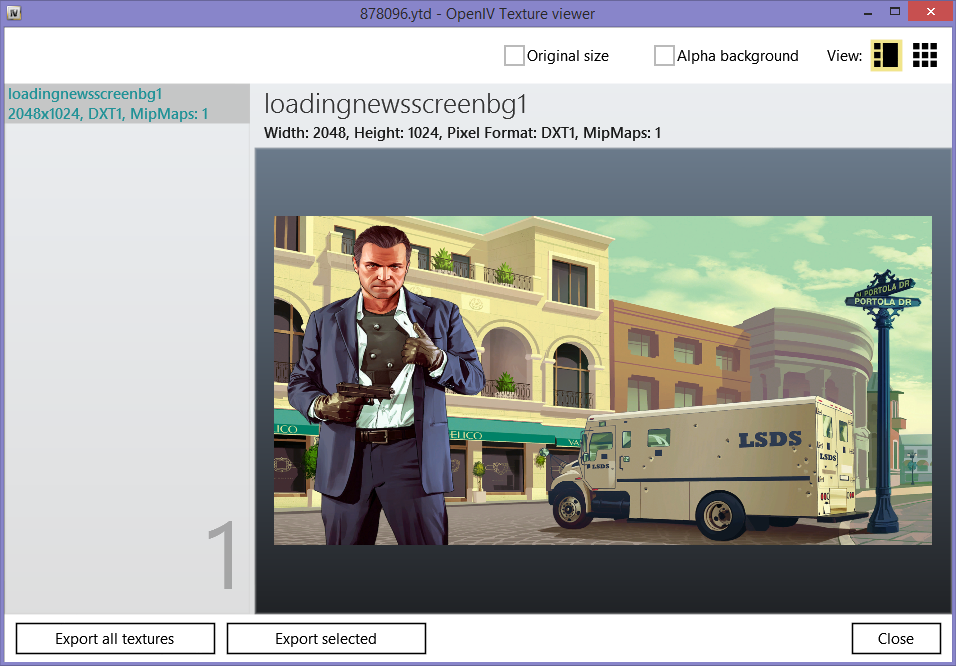Image resolution: width=956 pixels, height=666 pixels.
Task: Minimize the Texture viewer window
Action: click(x=868, y=13)
